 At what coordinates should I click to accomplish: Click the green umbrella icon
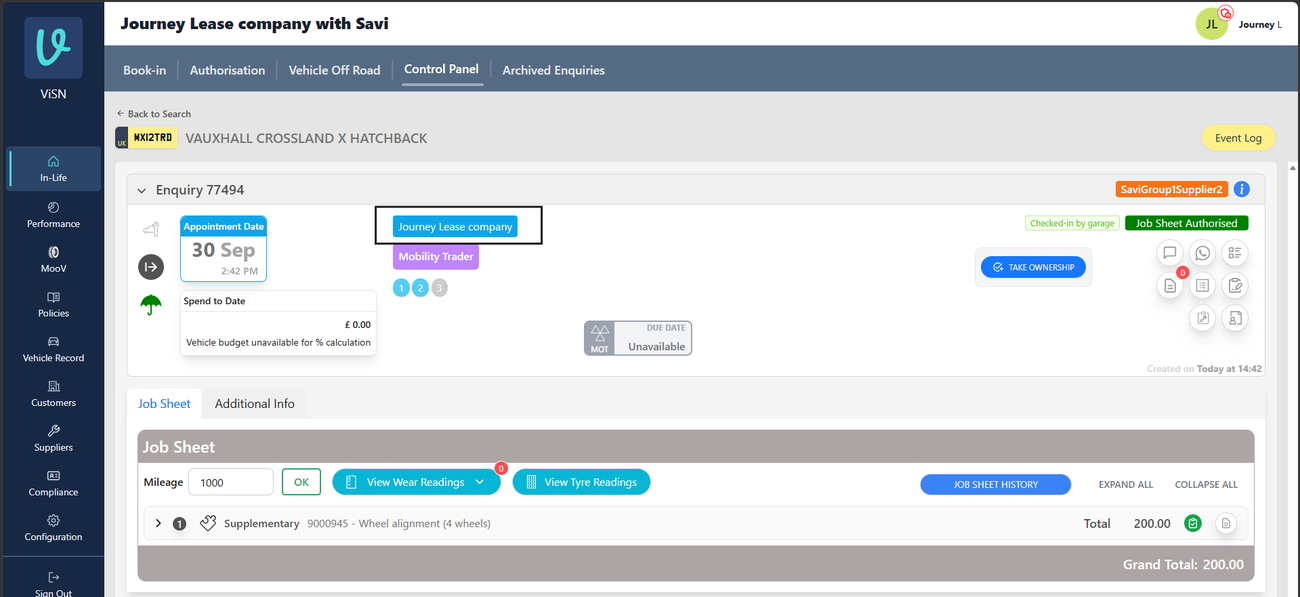[151, 305]
